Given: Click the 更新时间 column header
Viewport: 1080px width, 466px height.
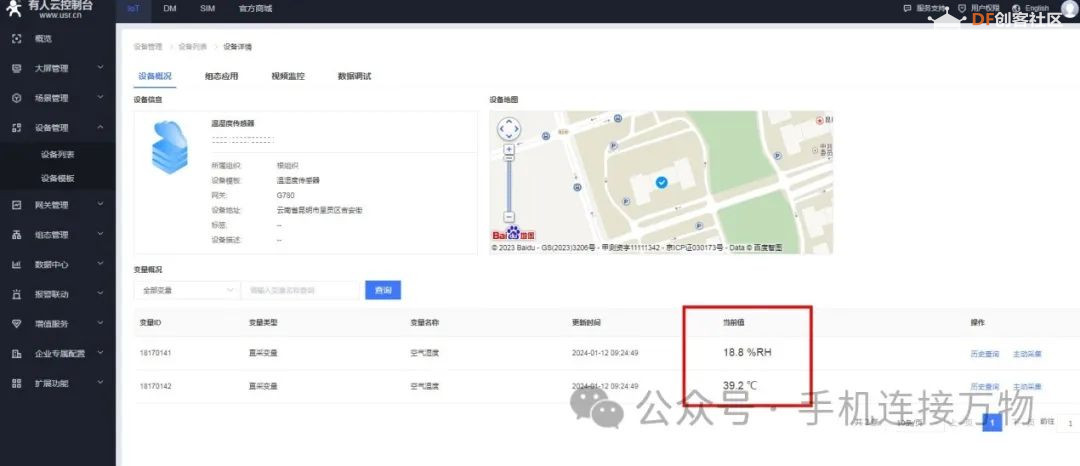Looking at the screenshot, I should (x=586, y=322).
